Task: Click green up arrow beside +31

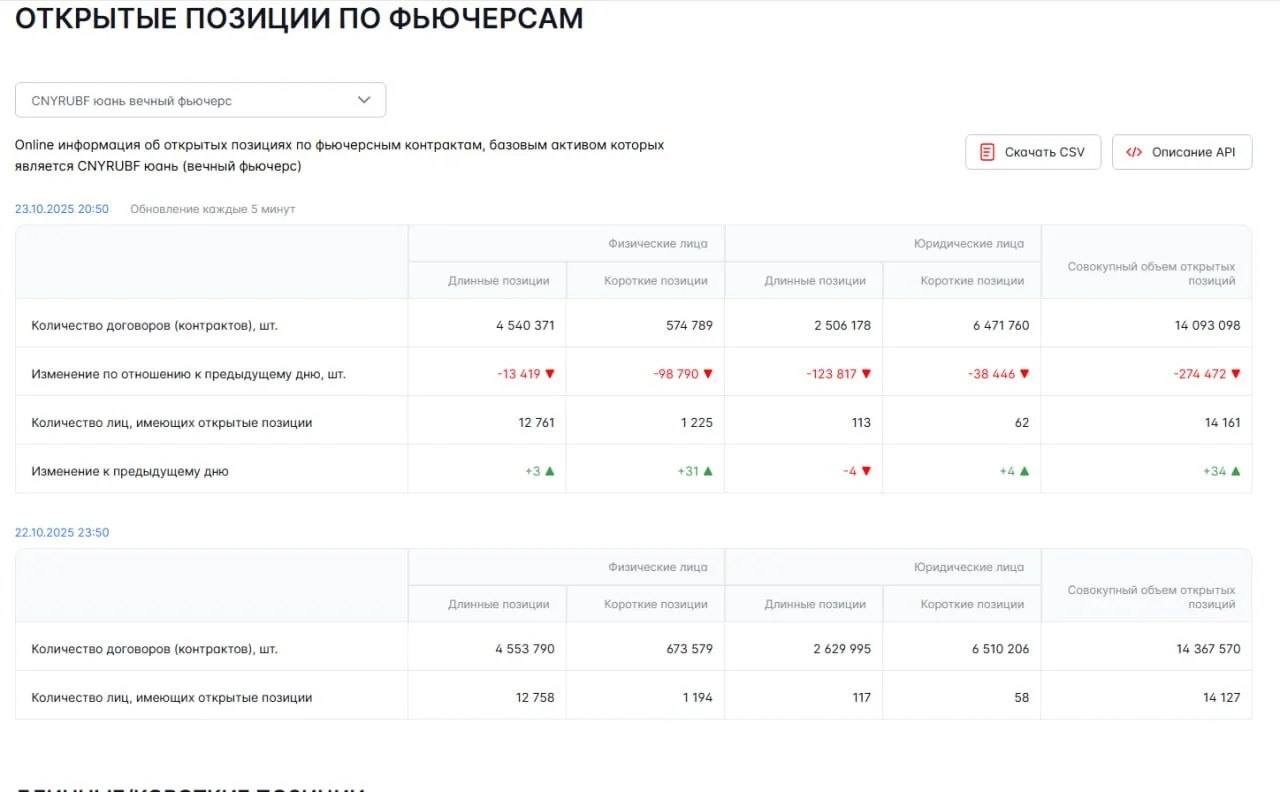Action: (x=708, y=471)
